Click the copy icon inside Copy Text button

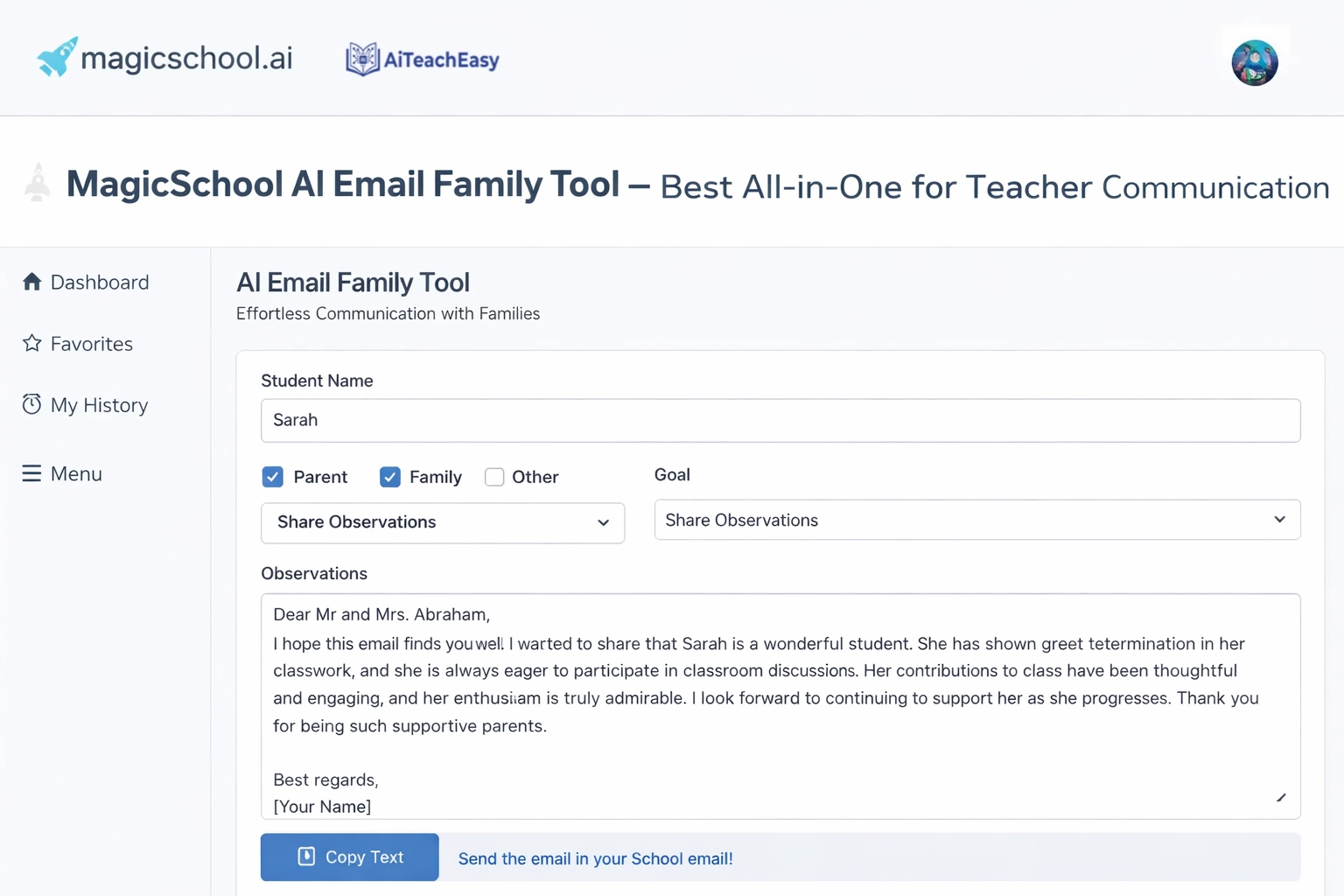(308, 857)
